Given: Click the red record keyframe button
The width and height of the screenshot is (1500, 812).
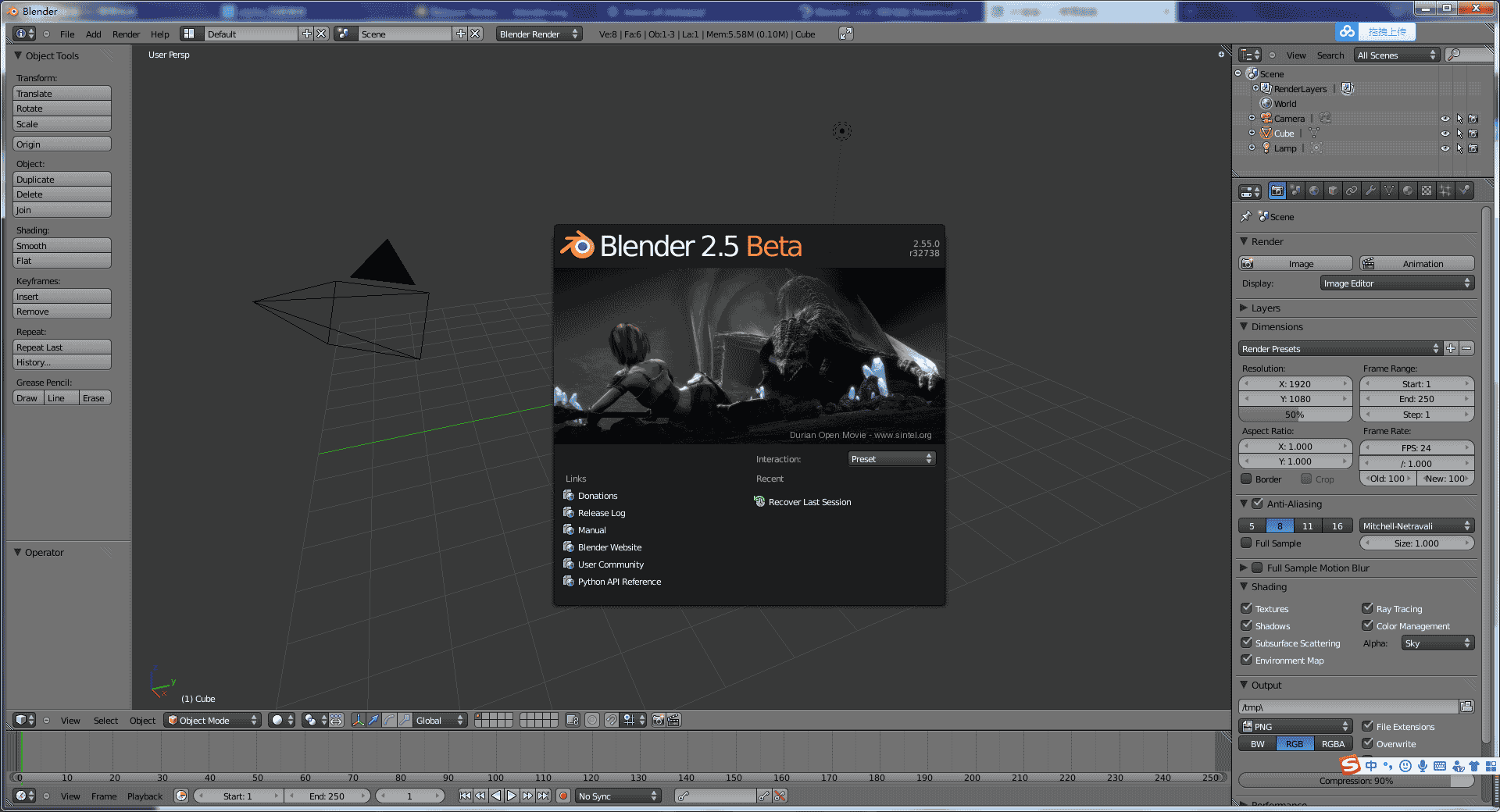Looking at the screenshot, I should tap(562, 796).
